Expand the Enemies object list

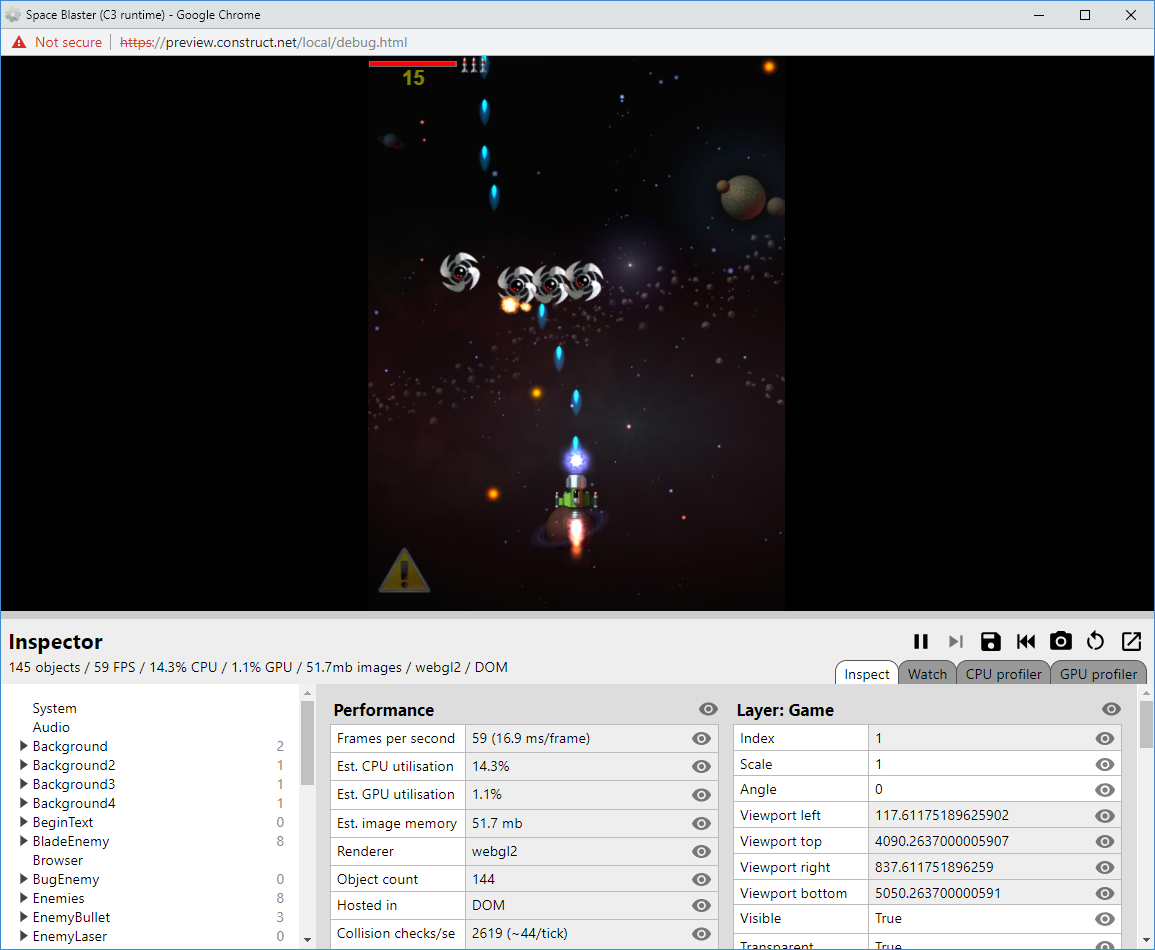click(24, 898)
